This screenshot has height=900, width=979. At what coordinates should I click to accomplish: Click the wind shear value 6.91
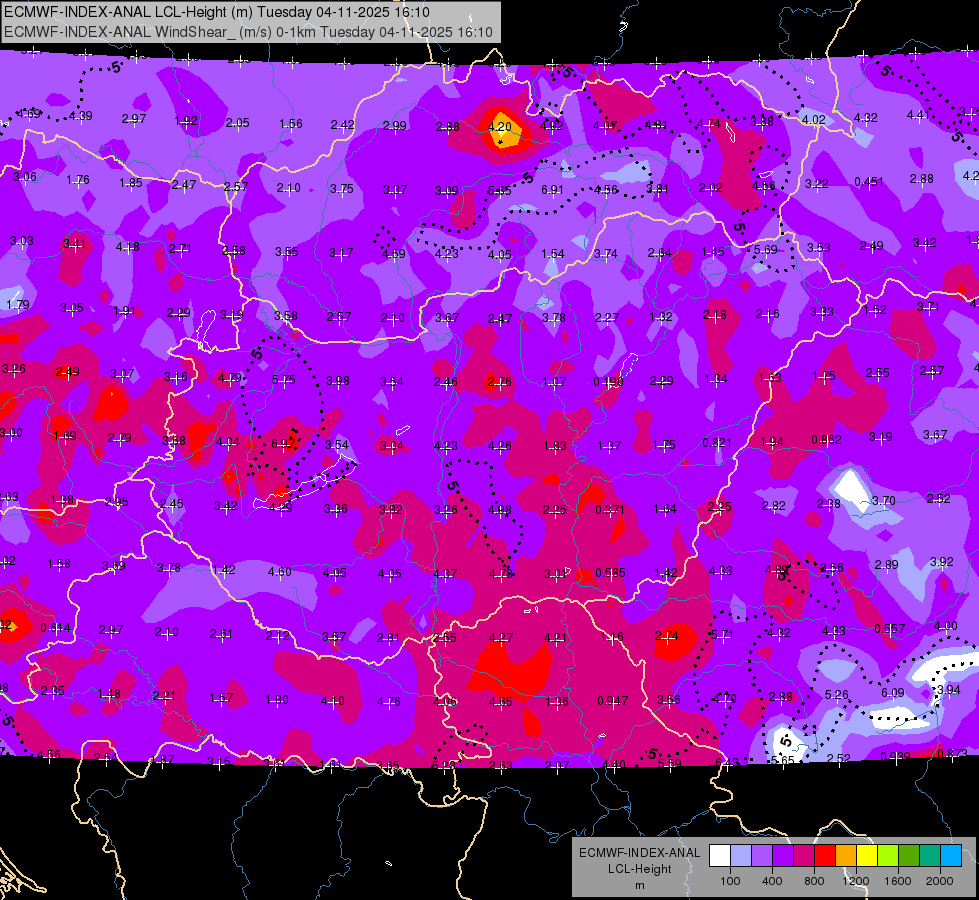[x=553, y=189]
